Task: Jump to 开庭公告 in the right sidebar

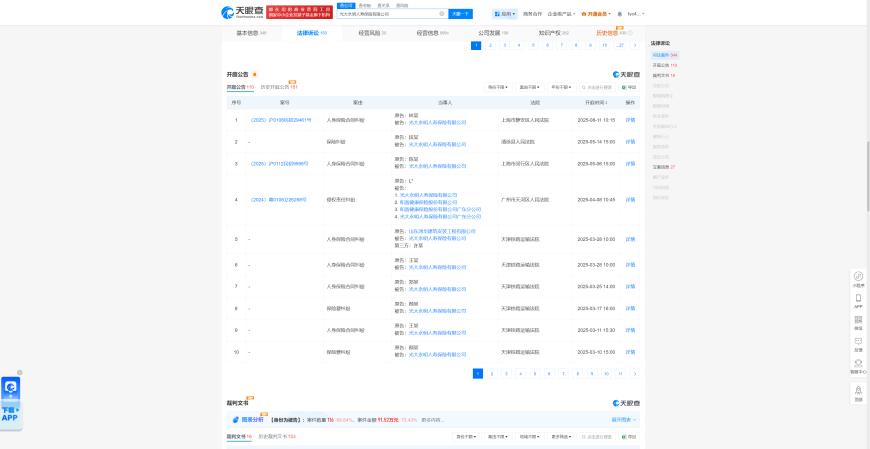Action: [665, 65]
